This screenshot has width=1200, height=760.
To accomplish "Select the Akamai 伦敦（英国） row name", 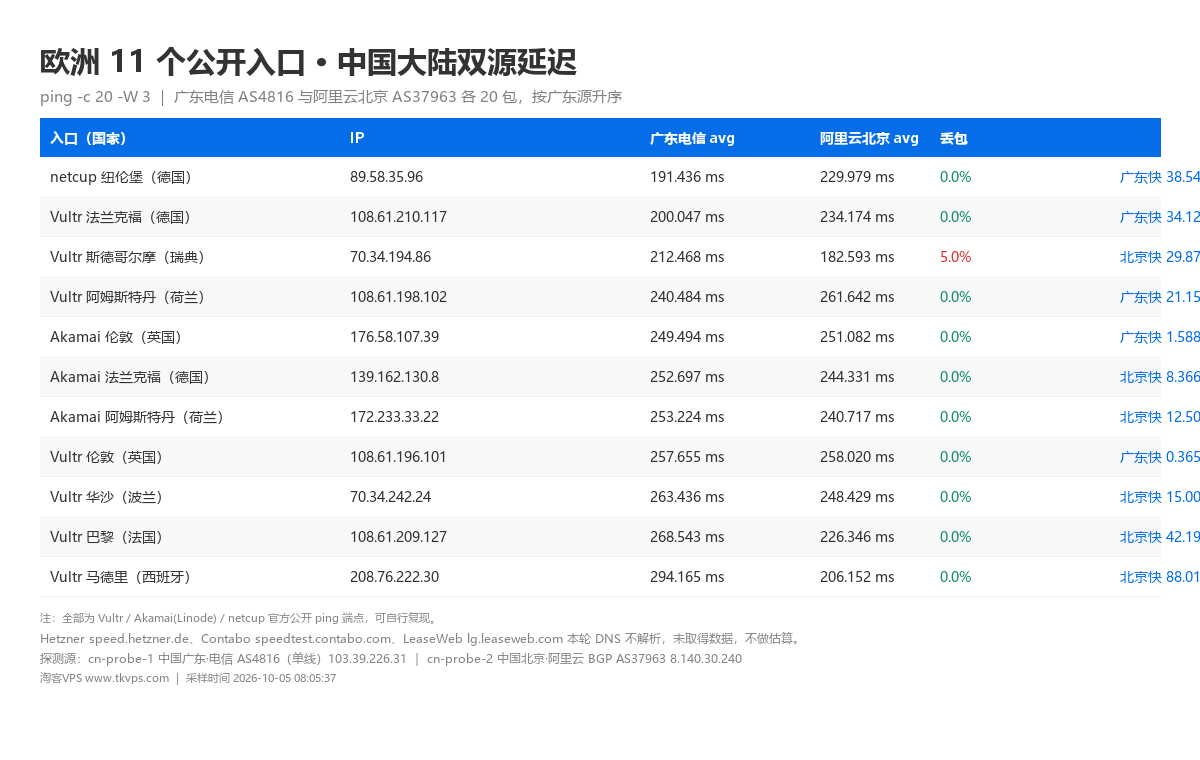I will pos(116,337).
